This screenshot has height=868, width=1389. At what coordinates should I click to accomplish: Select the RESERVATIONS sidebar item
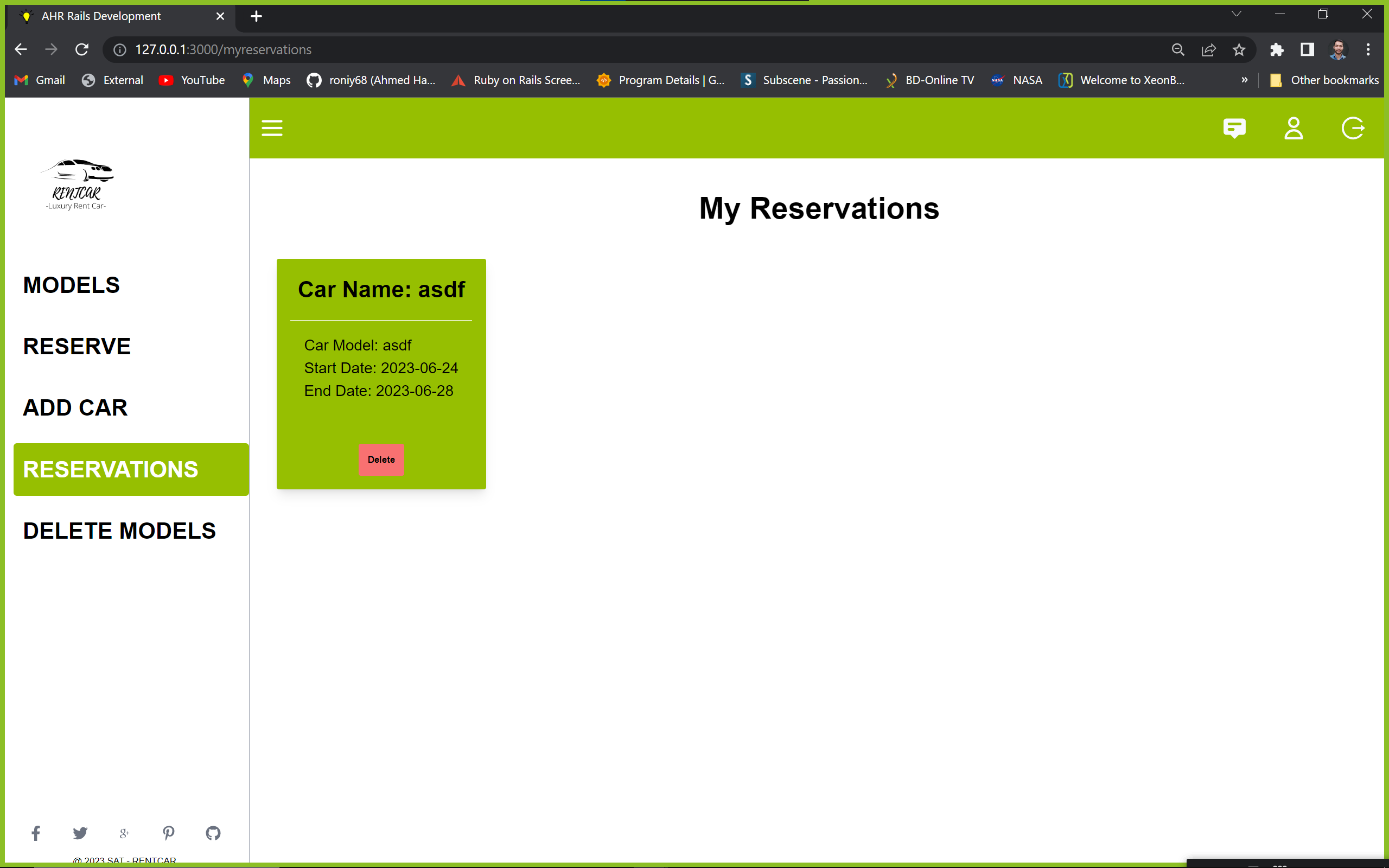pos(111,469)
